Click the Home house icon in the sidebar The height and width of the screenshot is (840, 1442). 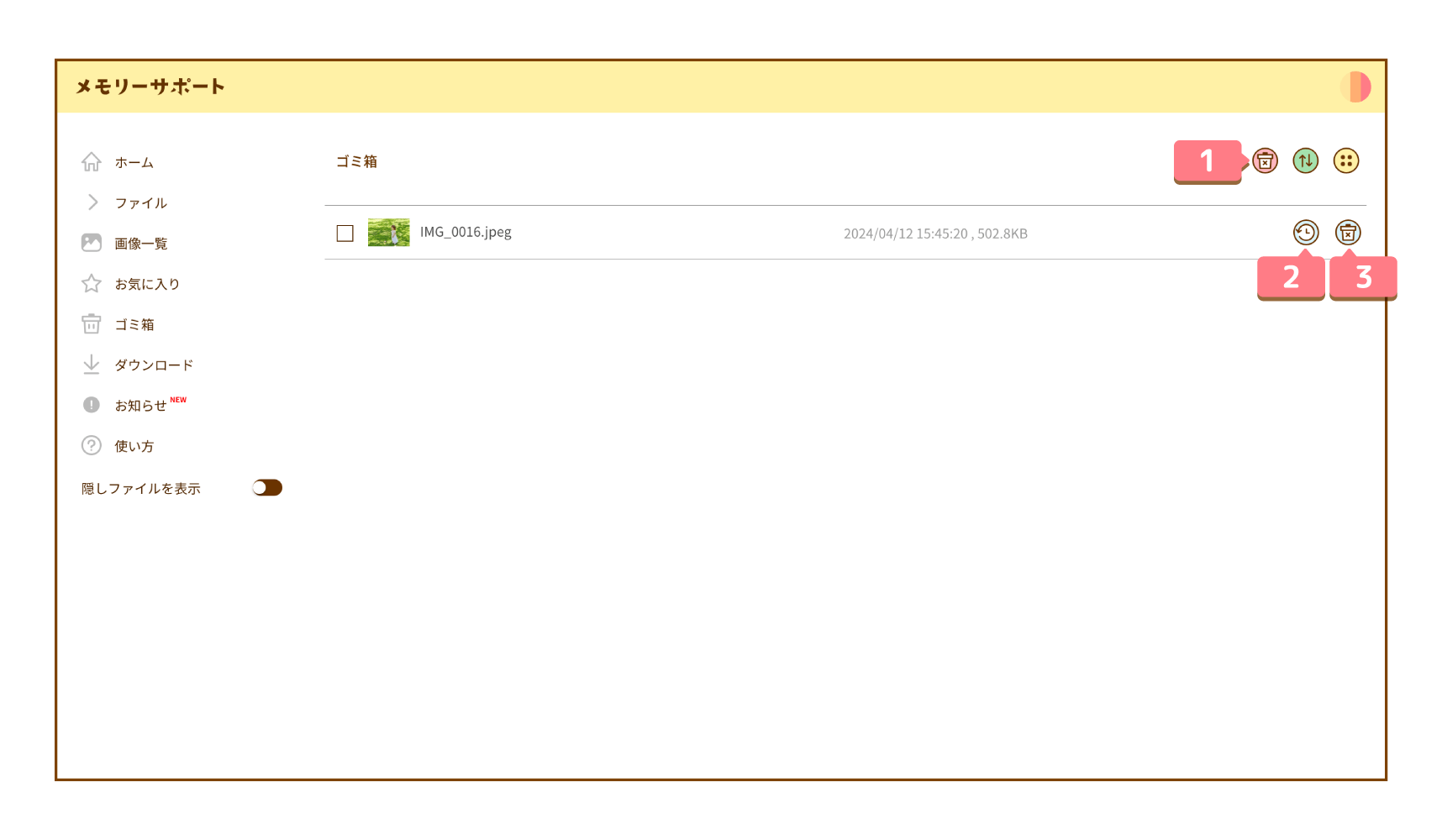(x=92, y=161)
